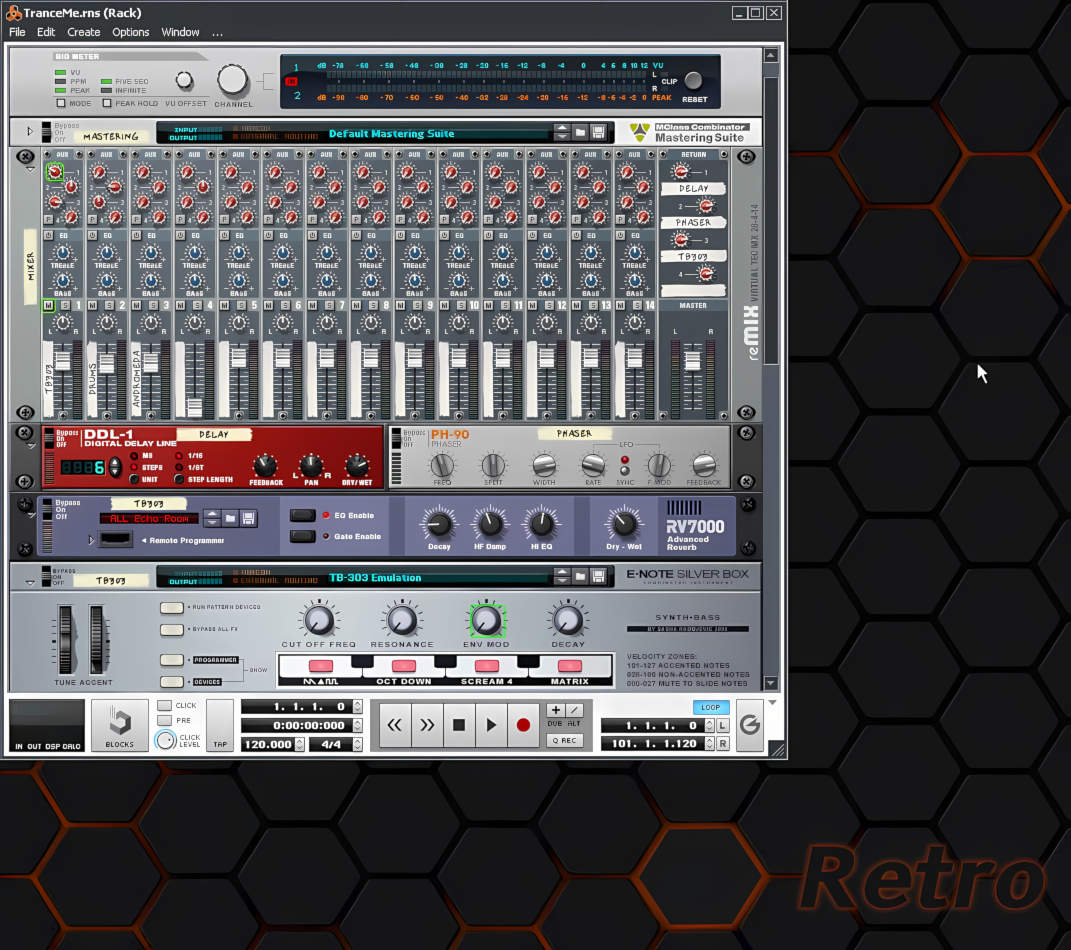Viewport: 1071px width, 950px height.
Task: Click the Big Meter CHANNEL knob
Action: click(x=233, y=80)
